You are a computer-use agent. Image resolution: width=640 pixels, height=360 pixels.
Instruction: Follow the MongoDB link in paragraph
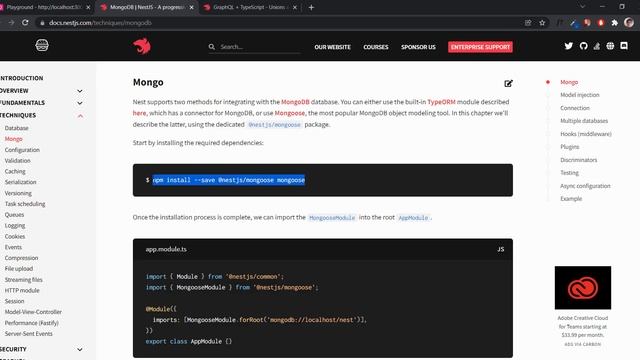295,102
